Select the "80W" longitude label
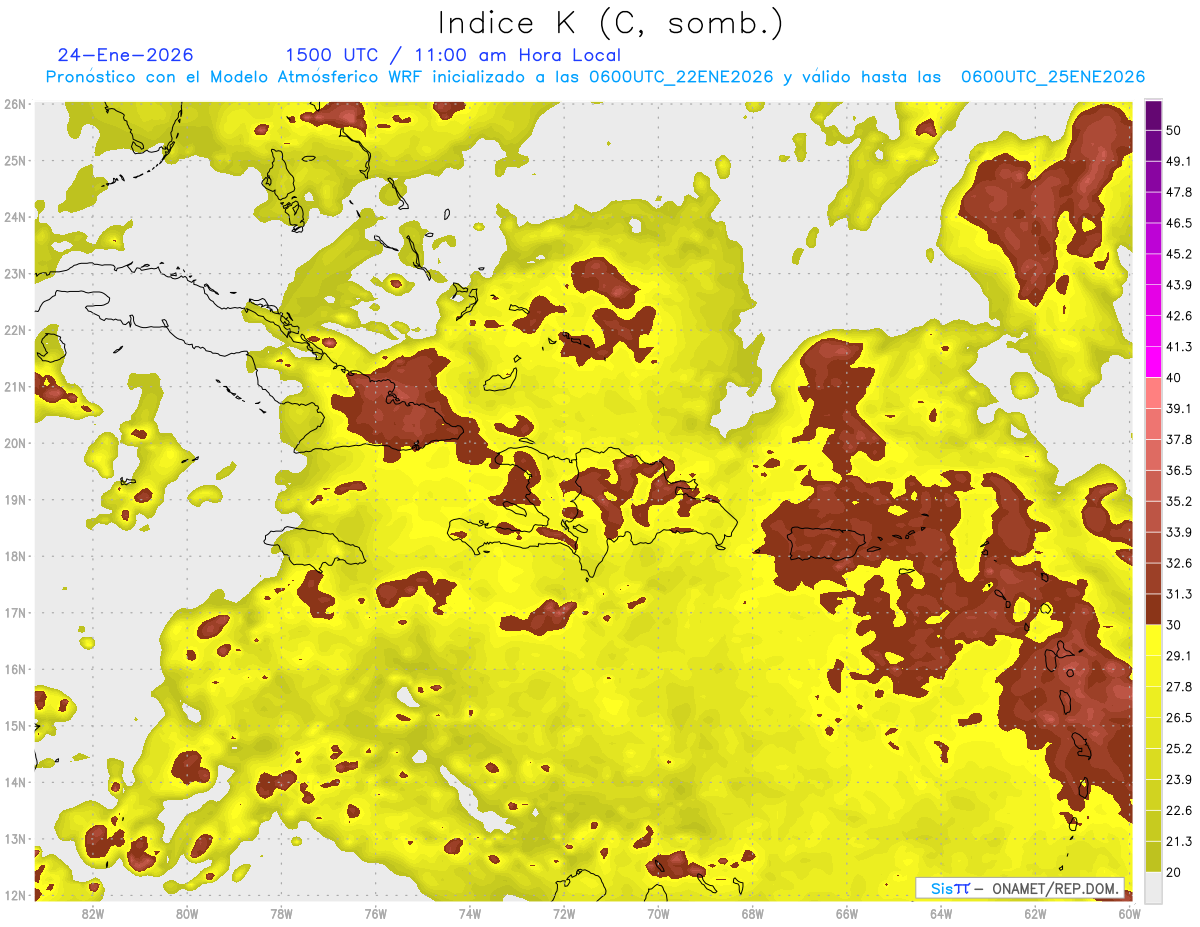The width and height of the screenshot is (1200, 927). tap(187, 913)
